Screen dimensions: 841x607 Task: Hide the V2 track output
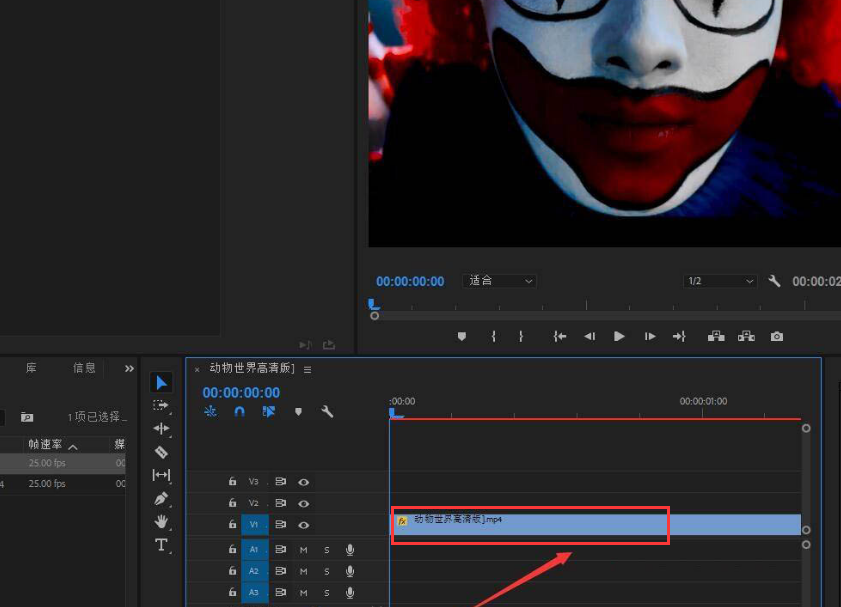tap(303, 503)
